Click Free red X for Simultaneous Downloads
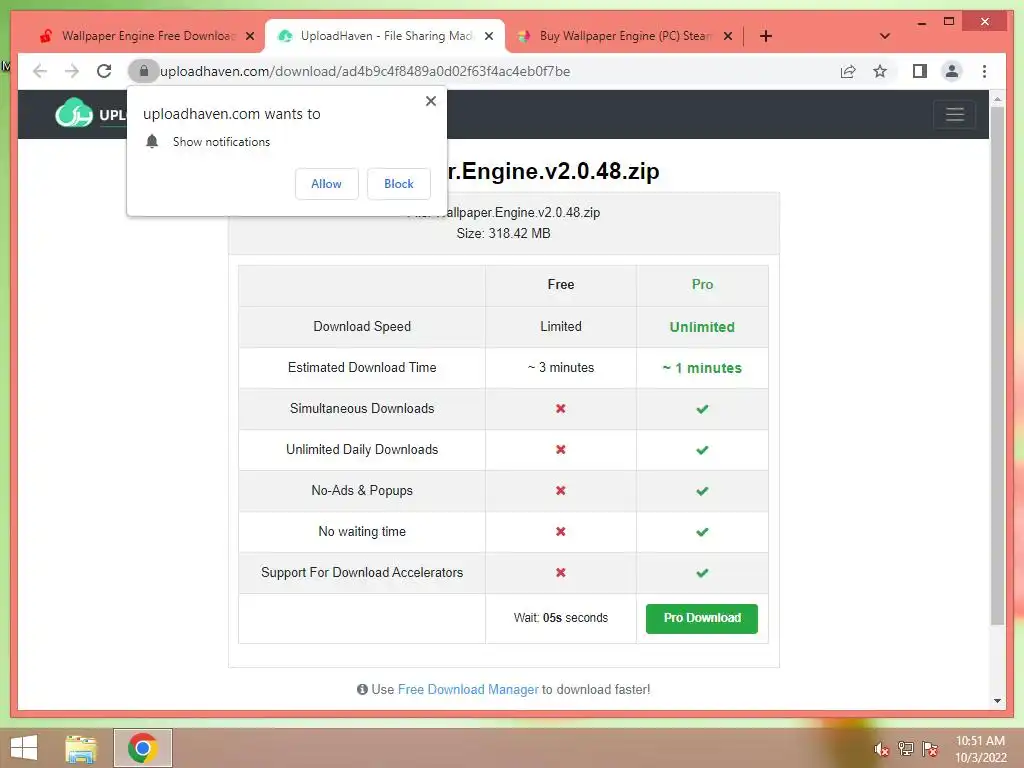Viewport: 1024px width, 768px height. click(560, 409)
